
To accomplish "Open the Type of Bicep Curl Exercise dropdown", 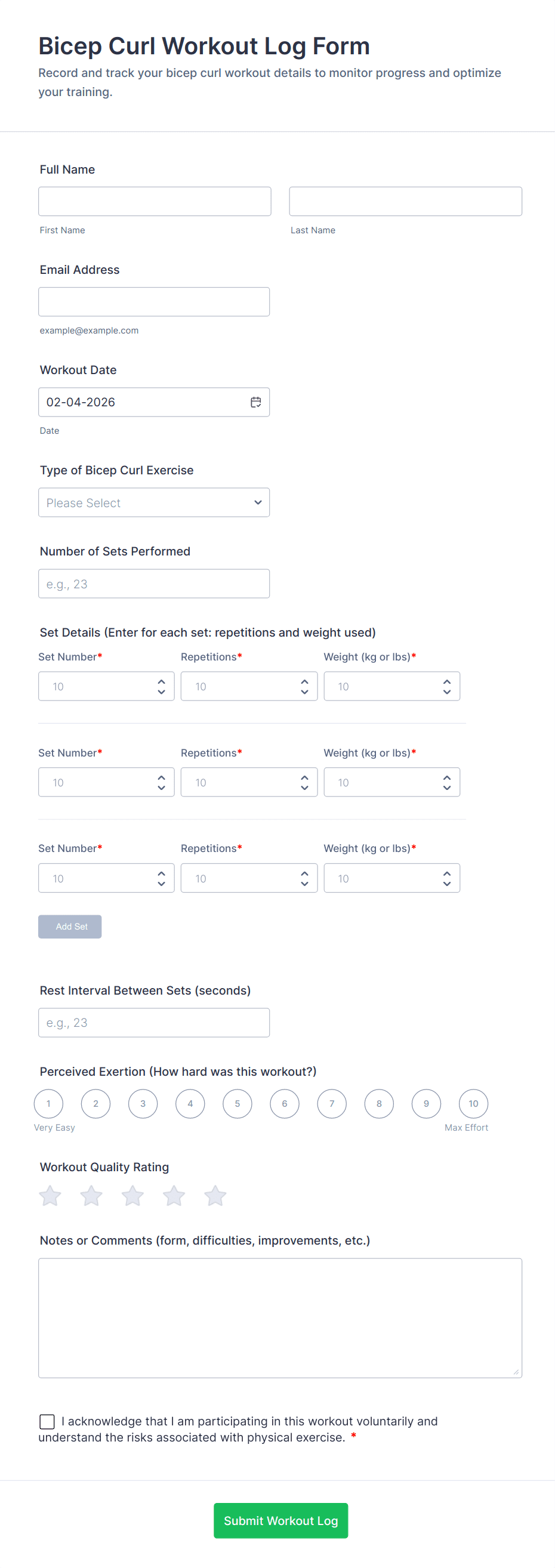I will pyautogui.click(x=154, y=503).
